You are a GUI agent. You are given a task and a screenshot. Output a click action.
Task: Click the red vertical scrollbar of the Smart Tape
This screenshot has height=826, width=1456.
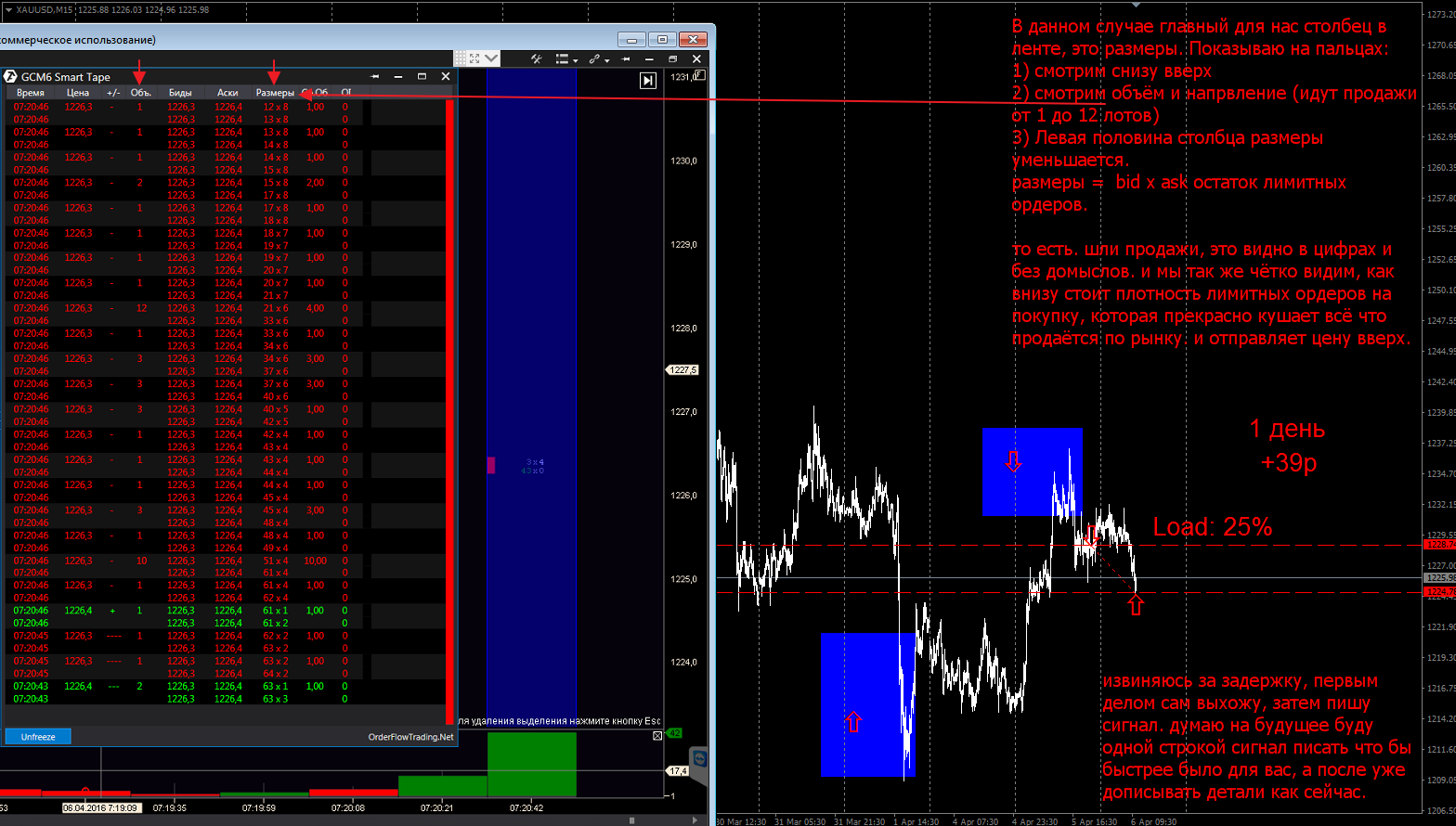tap(450, 411)
